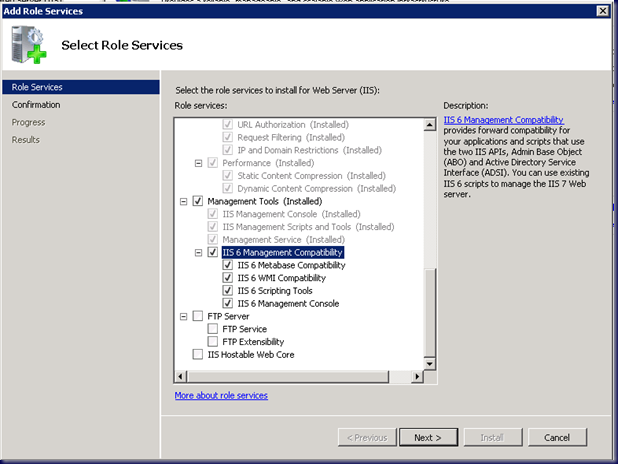Viewport: 618px width, 464px height.
Task: Select the IIS 6 Metabase Compatibility row label
Action: (291, 265)
